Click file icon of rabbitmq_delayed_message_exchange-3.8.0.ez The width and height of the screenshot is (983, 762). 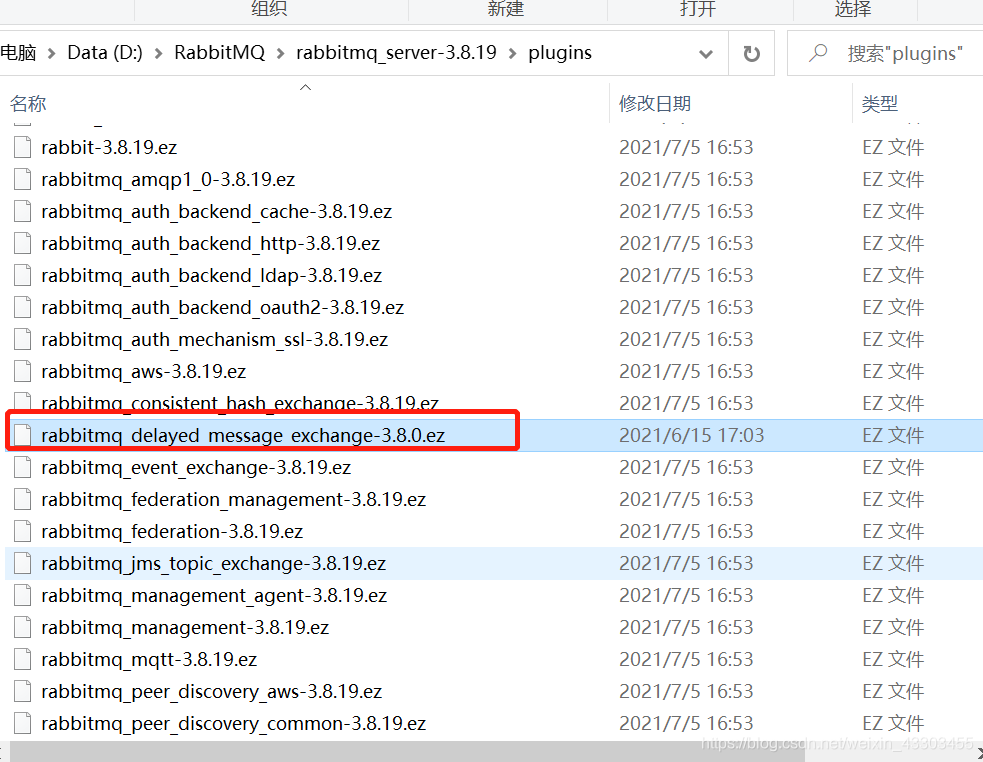tap(23, 435)
